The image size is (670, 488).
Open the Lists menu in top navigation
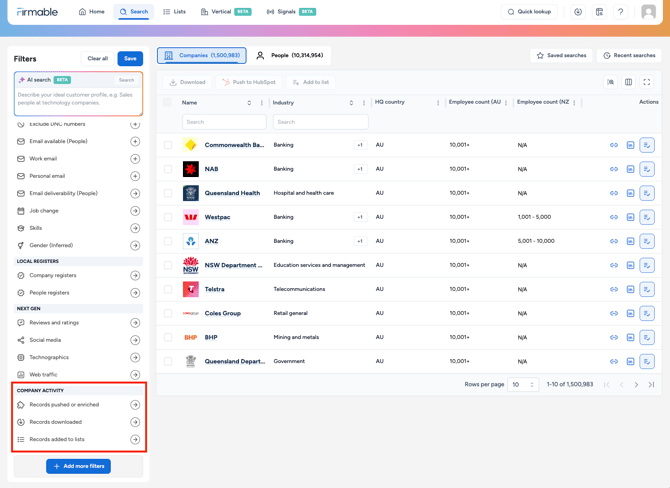point(174,12)
